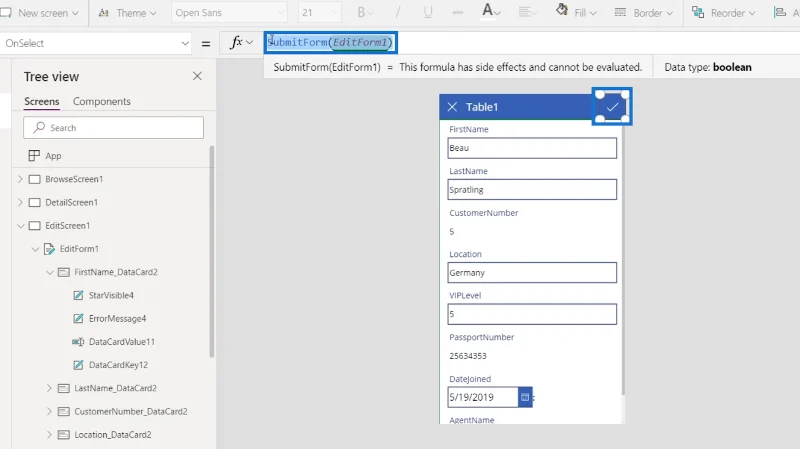Click the PassportNumber value 25634353
Screen dimensions: 800x449
click(468, 356)
